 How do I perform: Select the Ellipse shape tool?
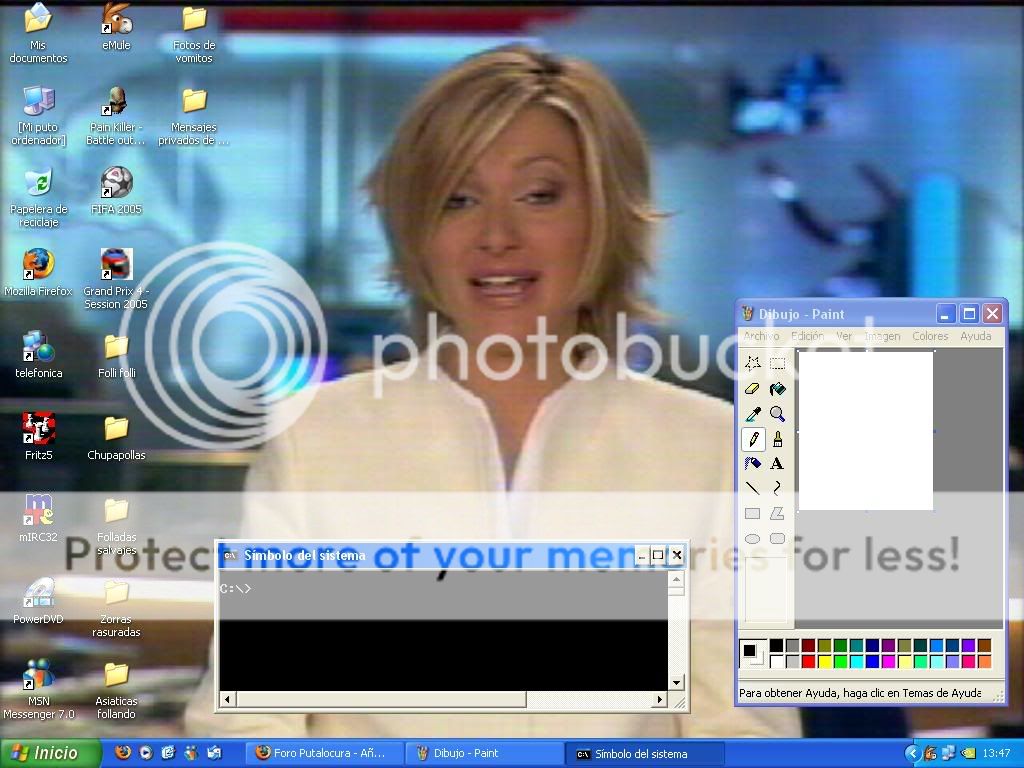(752, 539)
